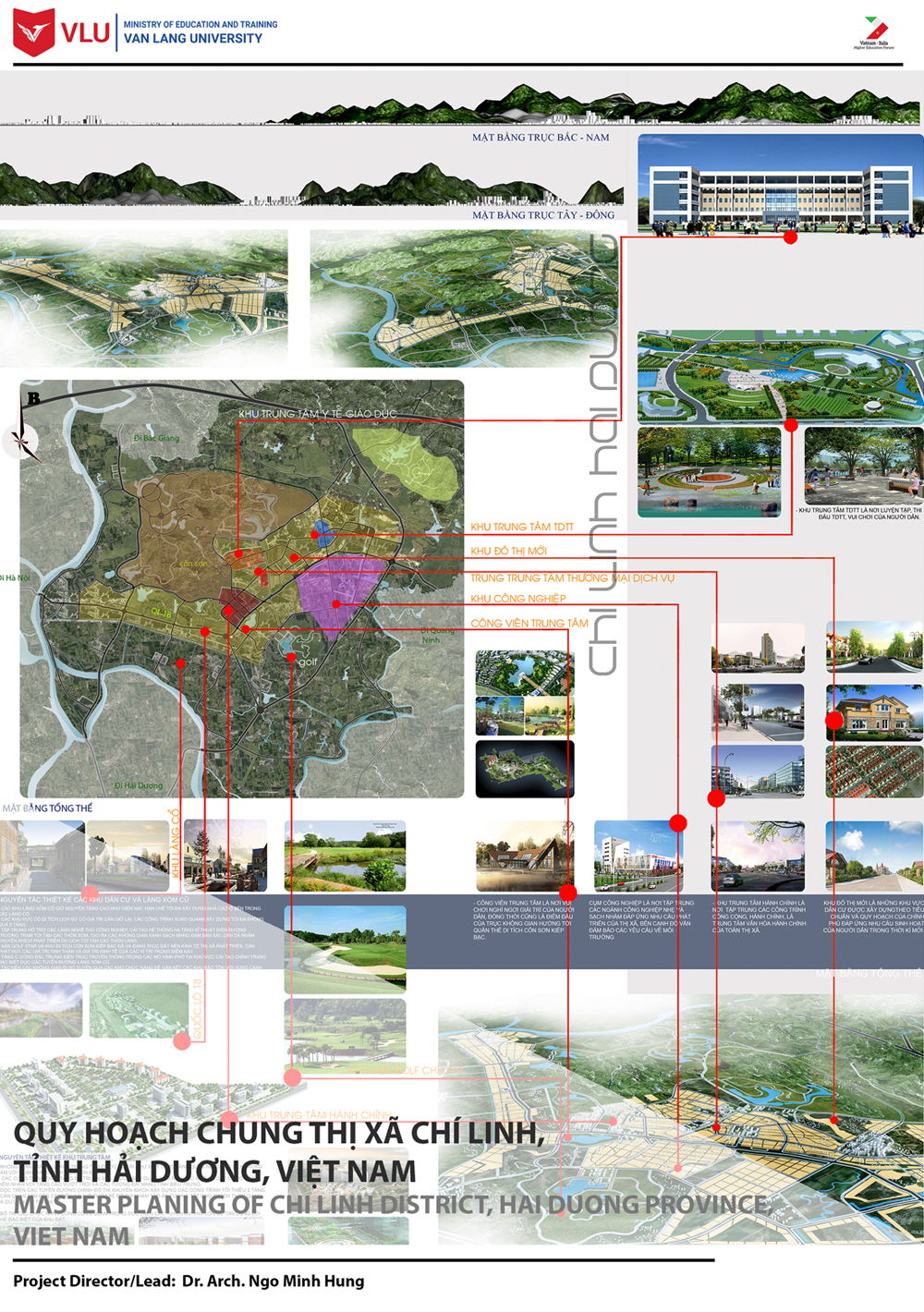Open the central park lake aerial thumbnail
924x1312 pixels.
(x=525, y=673)
